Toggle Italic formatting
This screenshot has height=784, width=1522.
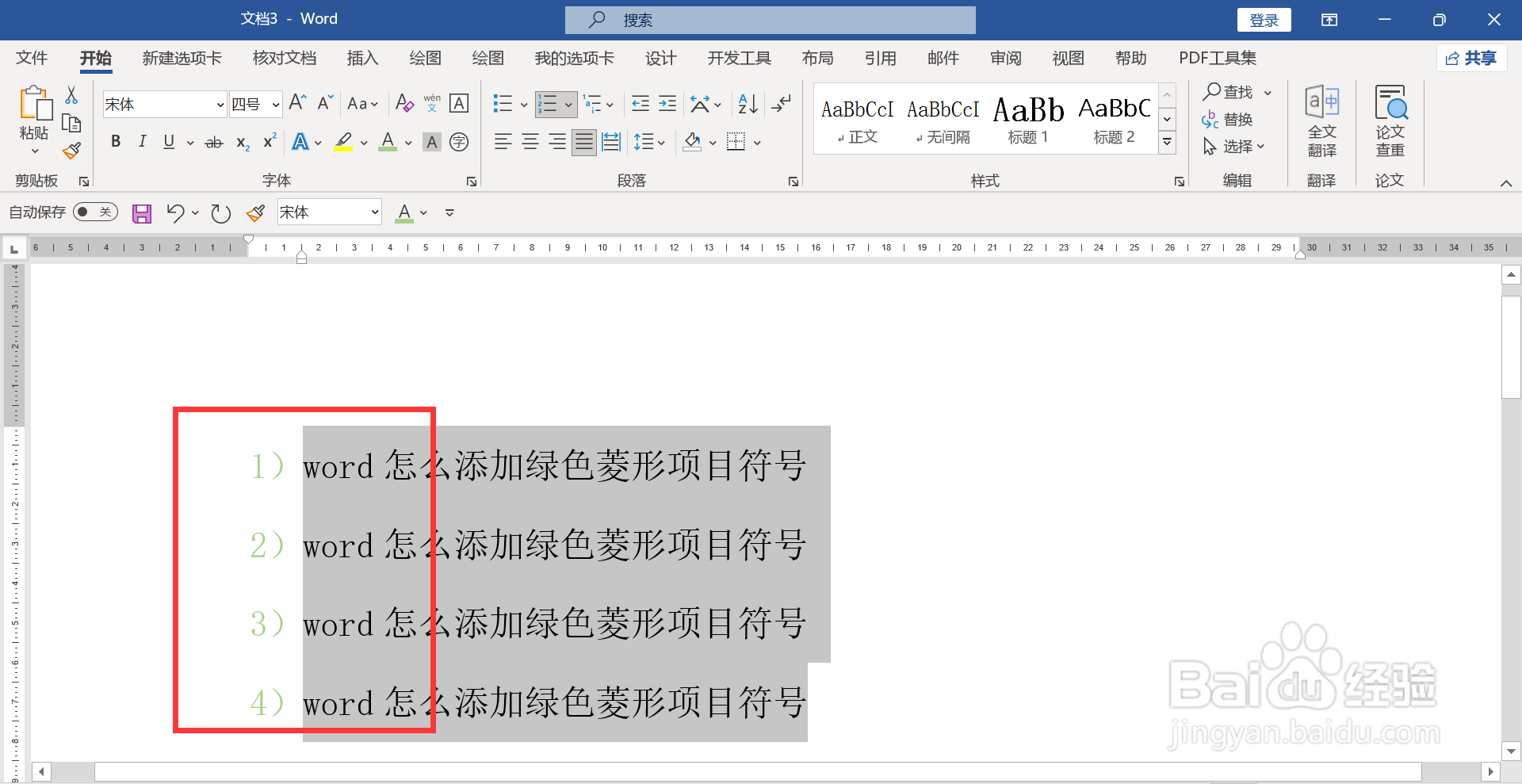coord(143,142)
